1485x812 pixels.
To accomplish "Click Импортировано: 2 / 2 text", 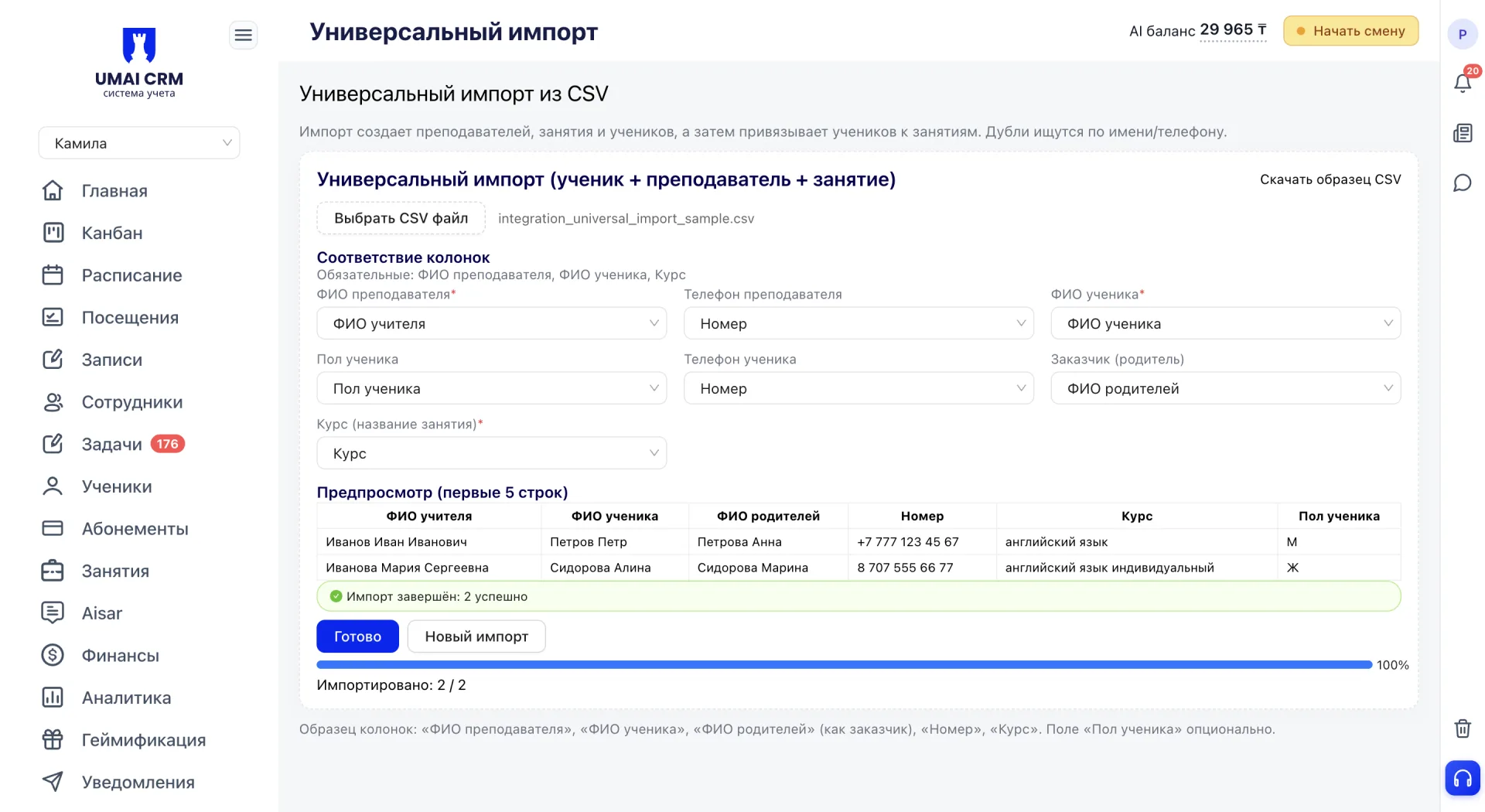I will [x=391, y=685].
